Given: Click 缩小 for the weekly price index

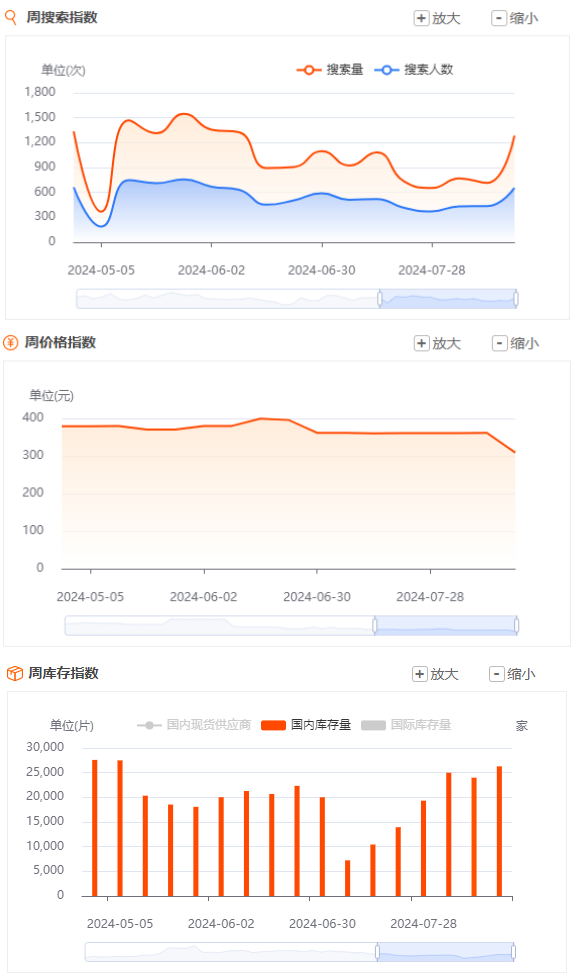Looking at the screenshot, I should pos(515,343).
